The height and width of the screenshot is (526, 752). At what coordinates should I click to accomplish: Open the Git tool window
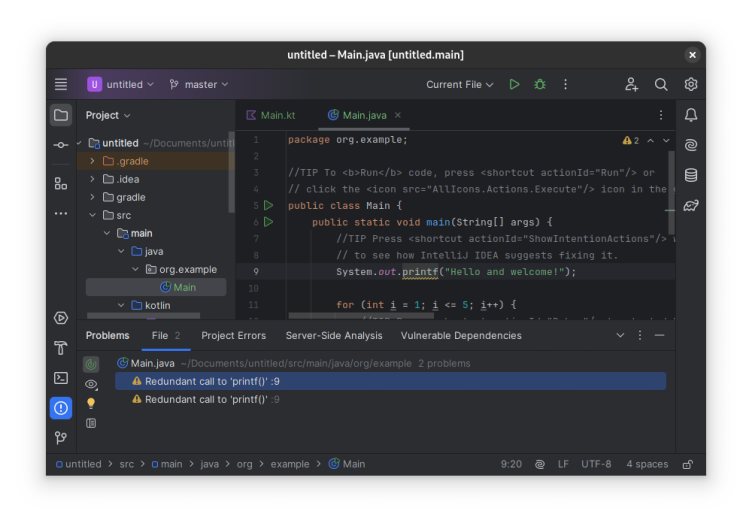[x=61, y=438]
